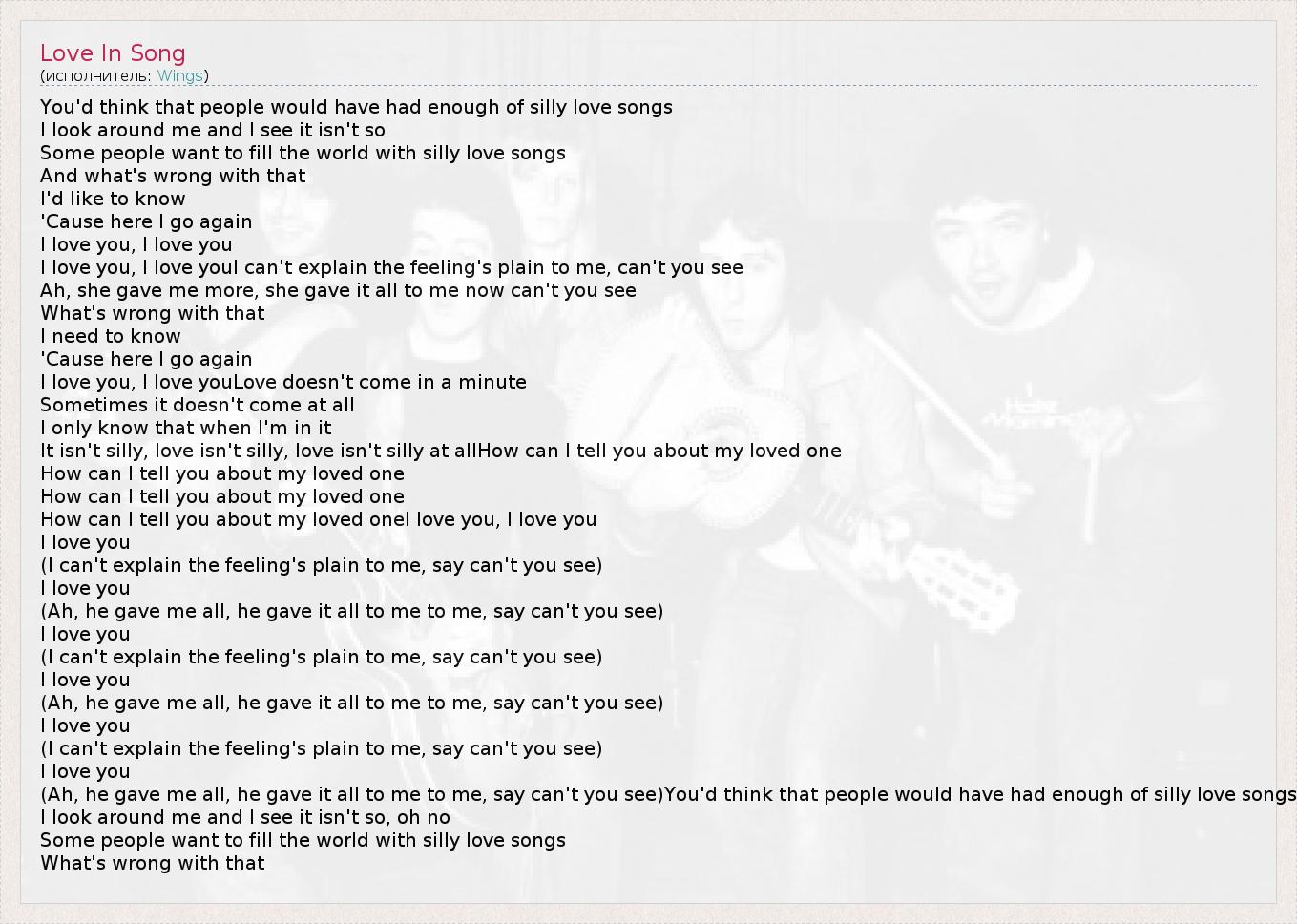Click the line "Ah, she gave me more"

[338, 290]
